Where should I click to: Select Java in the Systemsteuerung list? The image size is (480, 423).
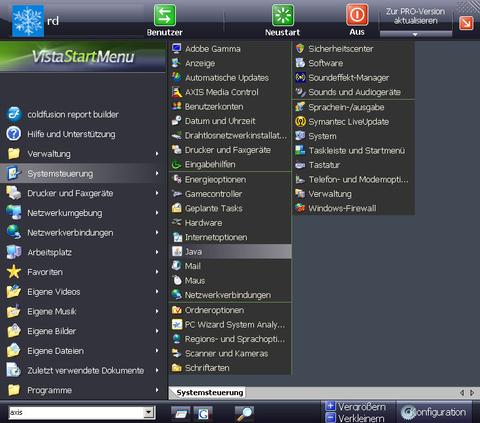(x=230, y=252)
